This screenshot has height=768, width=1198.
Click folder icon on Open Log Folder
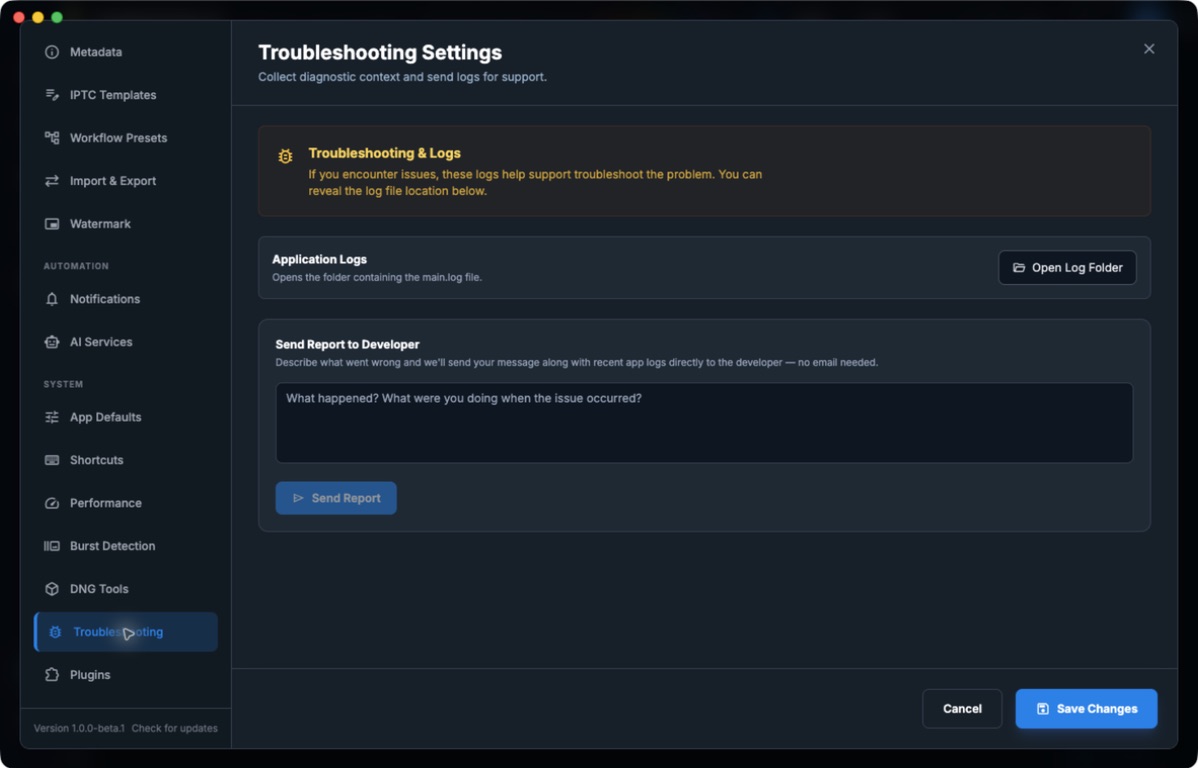(1018, 267)
